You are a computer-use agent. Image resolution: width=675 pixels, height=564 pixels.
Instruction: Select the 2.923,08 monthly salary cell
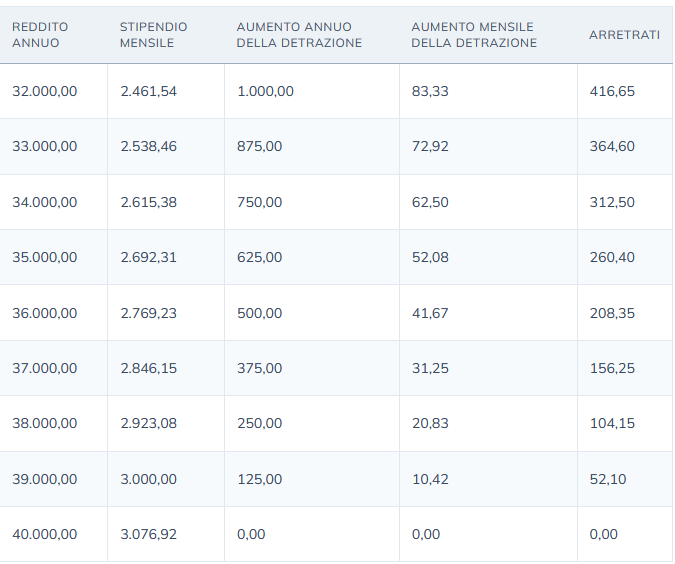coord(148,423)
